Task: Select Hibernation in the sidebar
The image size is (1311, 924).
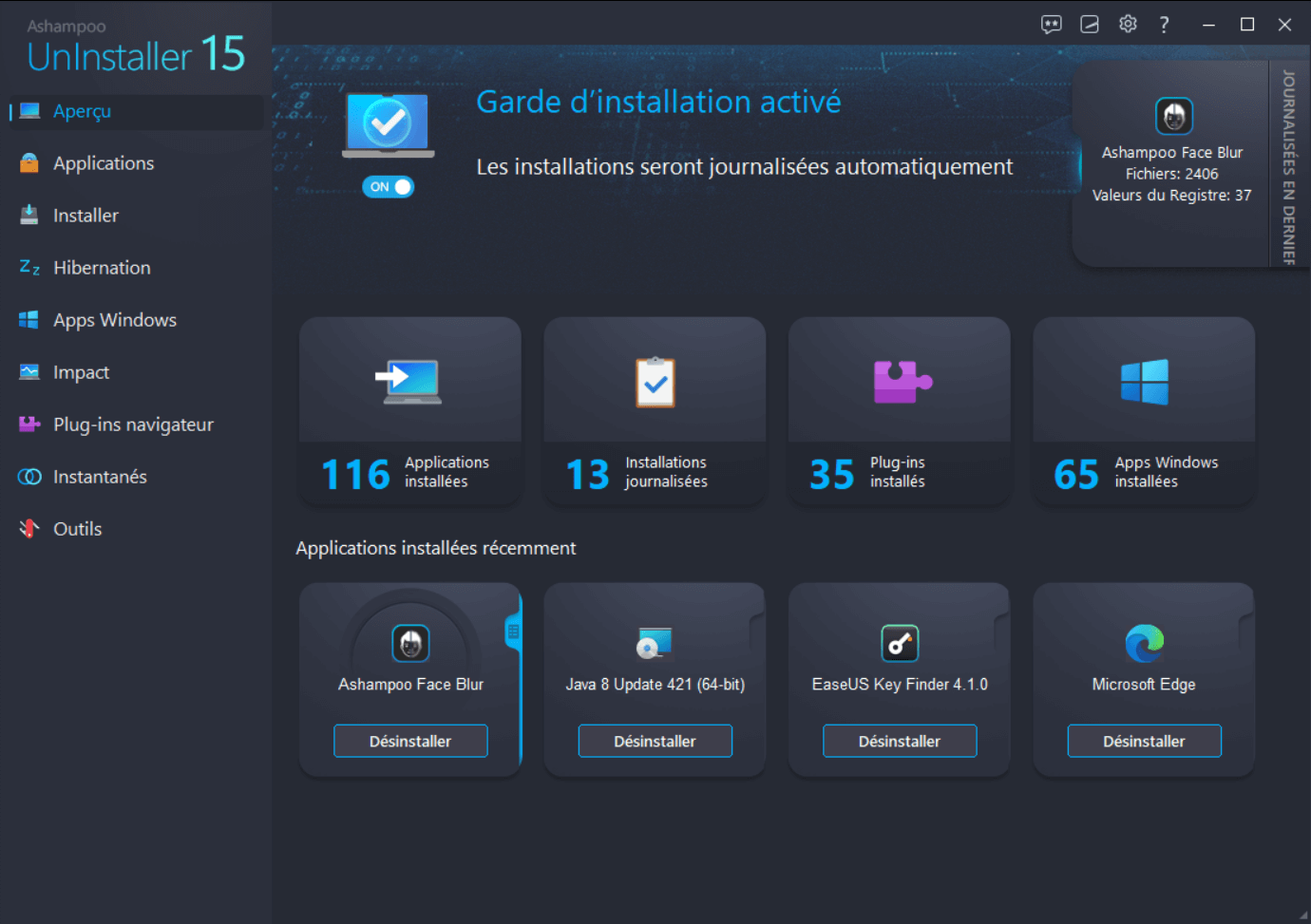Action: (135, 268)
